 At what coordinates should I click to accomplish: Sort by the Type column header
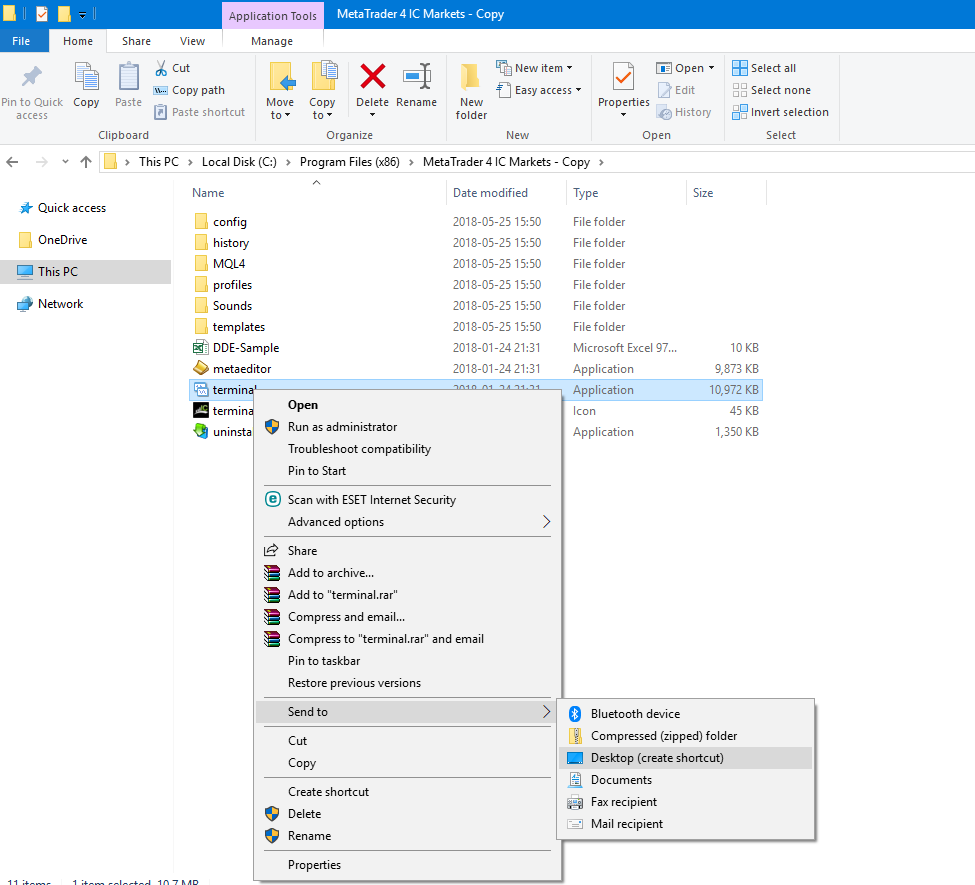tap(585, 193)
